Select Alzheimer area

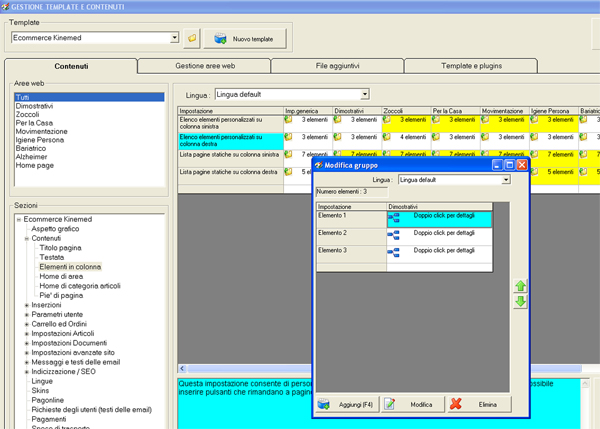[32, 157]
